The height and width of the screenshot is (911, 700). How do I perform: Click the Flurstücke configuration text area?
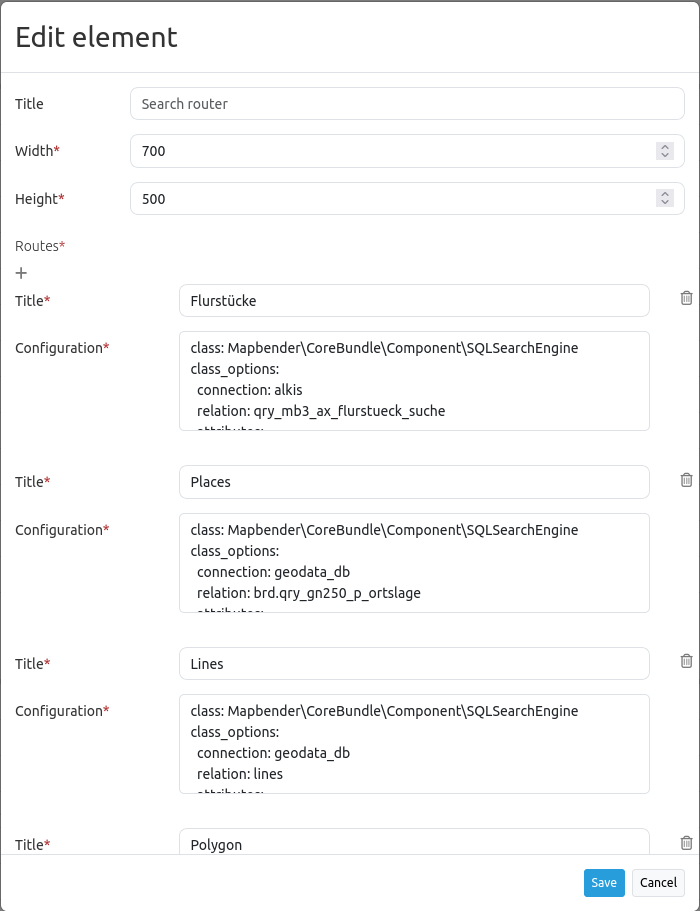point(414,381)
